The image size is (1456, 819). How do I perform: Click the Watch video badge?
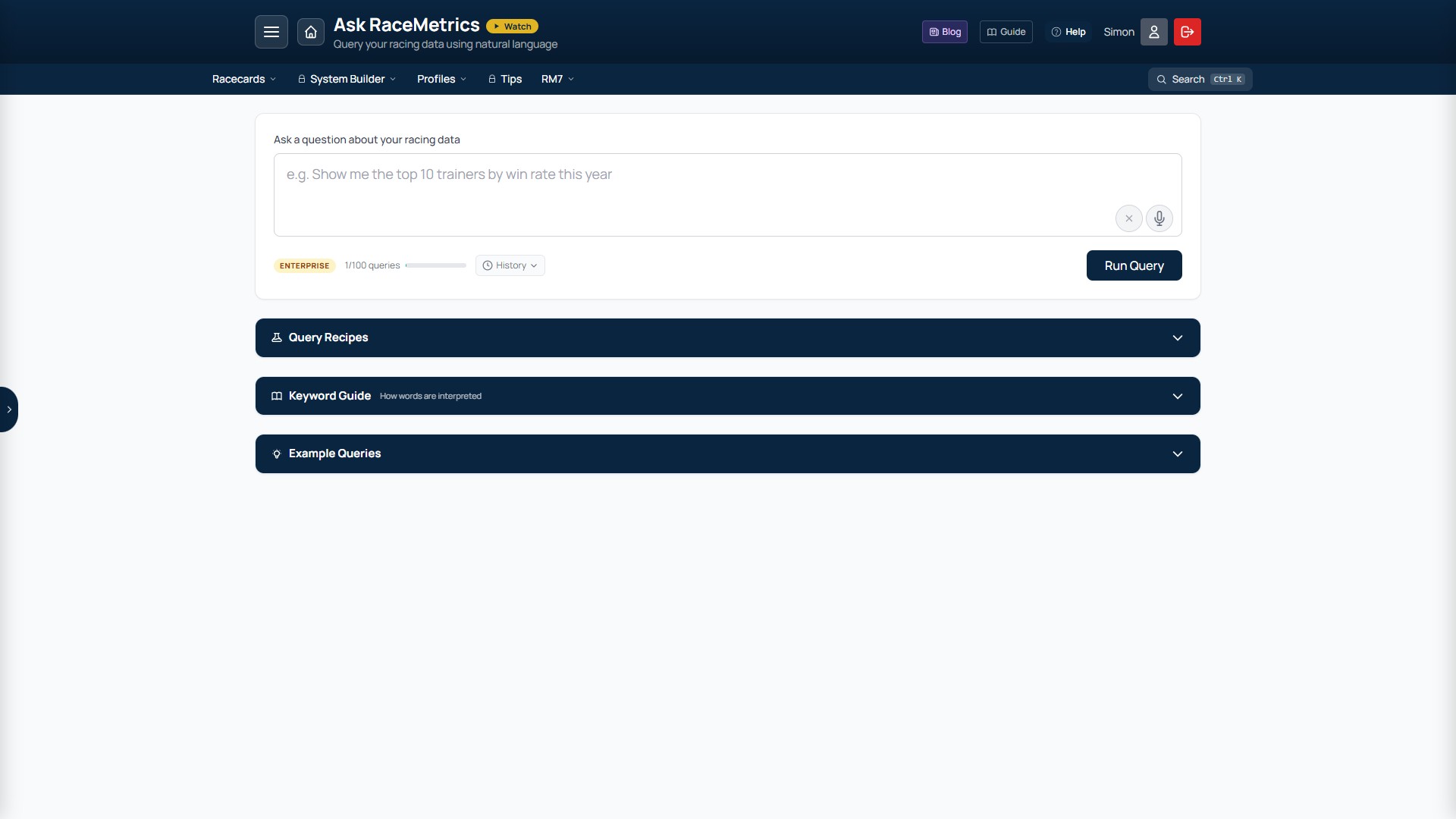512,27
